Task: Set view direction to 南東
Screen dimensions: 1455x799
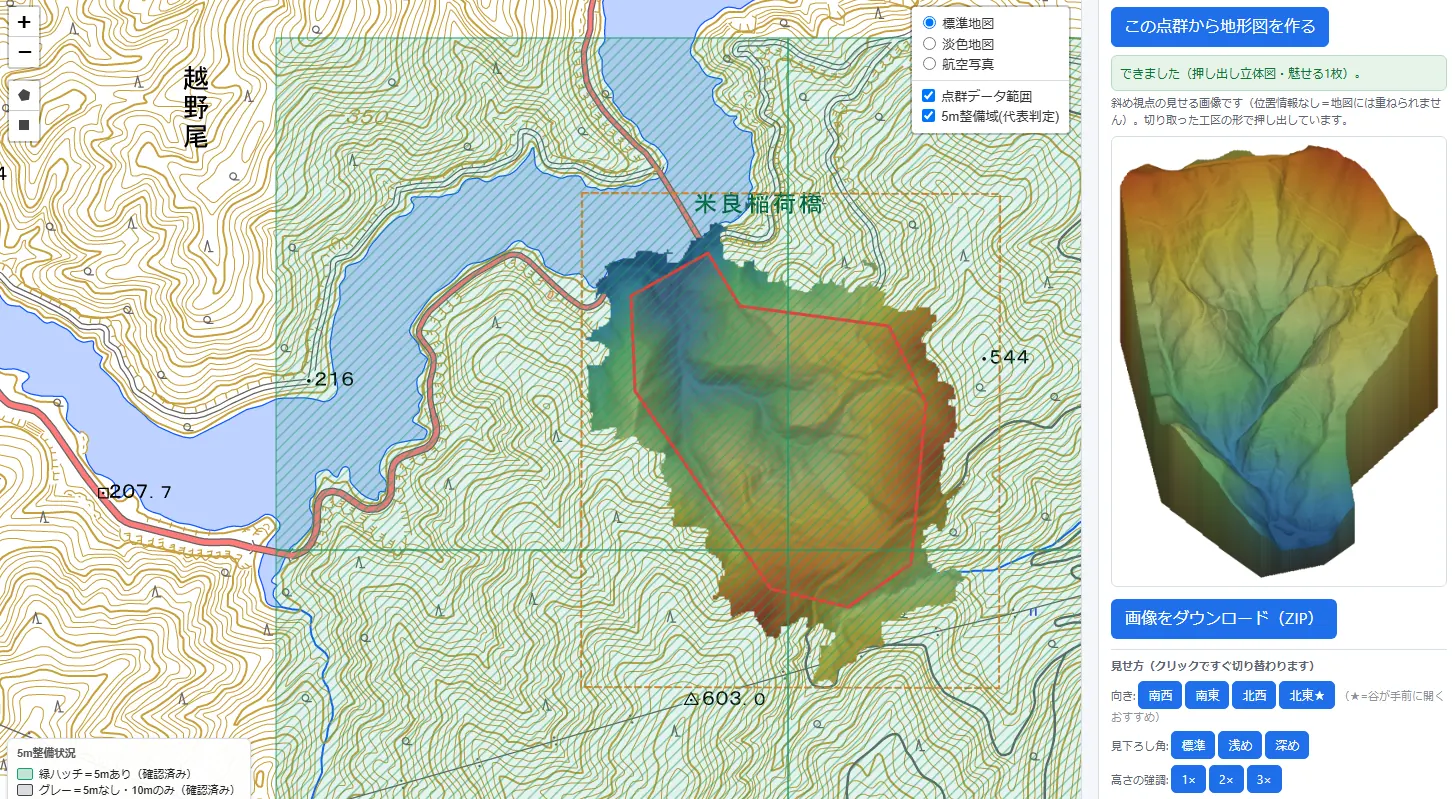Action: click(x=1207, y=695)
